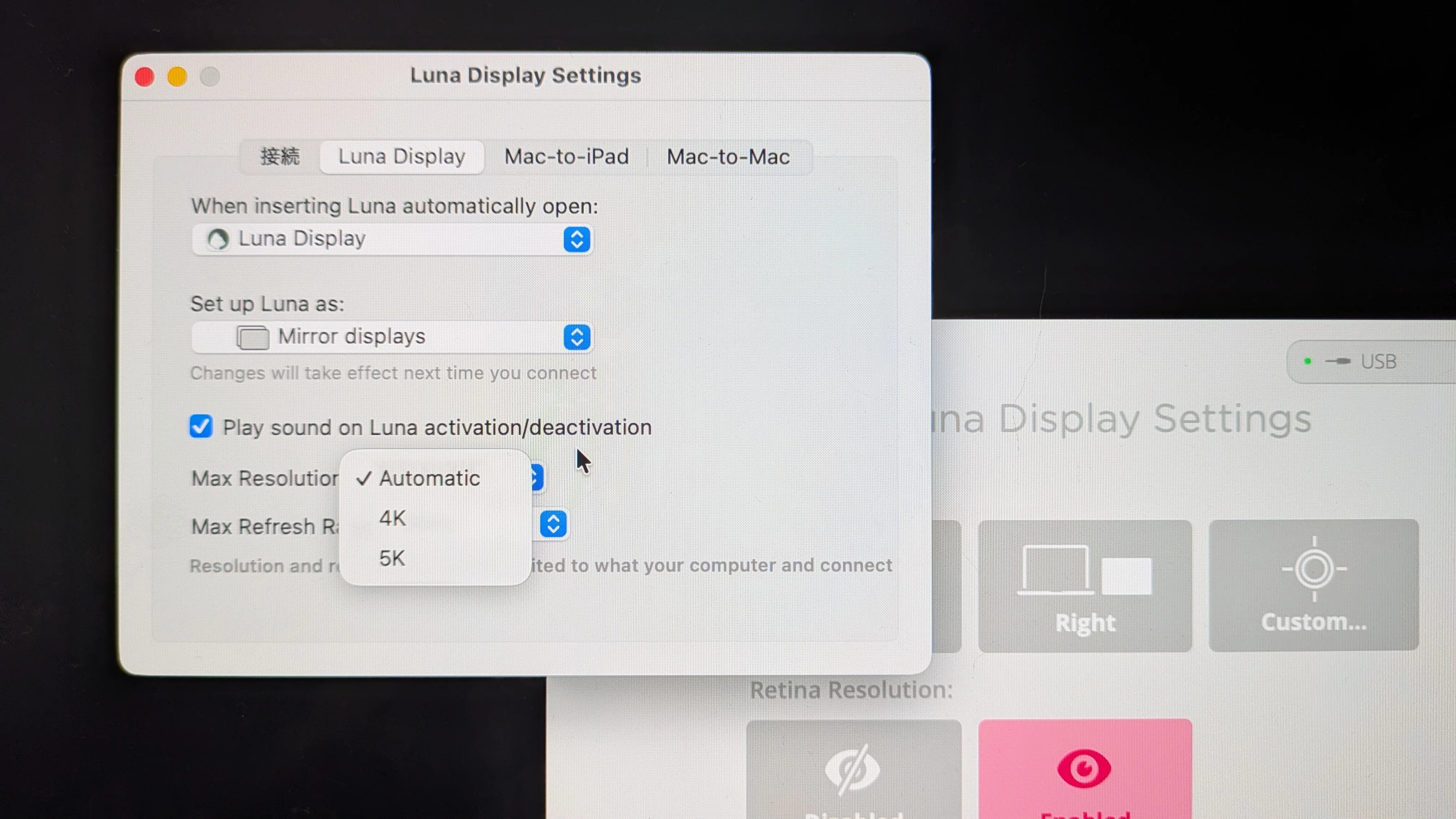Image resolution: width=1456 pixels, height=819 pixels.
Task: Click 'When inserting Luna automatically open:' label
Action: point(395,206)
